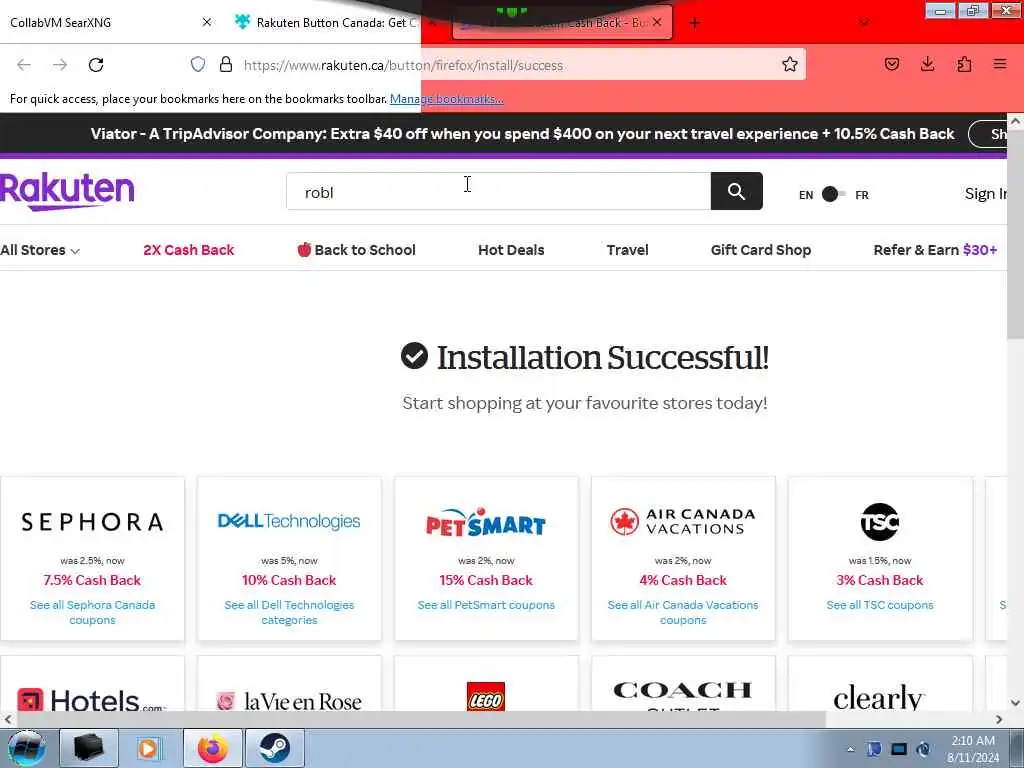Image resolution: width=1024 pixels, height=768 pixels.
Task: Close the CollabVM SearXNG tab
Action: (x=206, y=23)
